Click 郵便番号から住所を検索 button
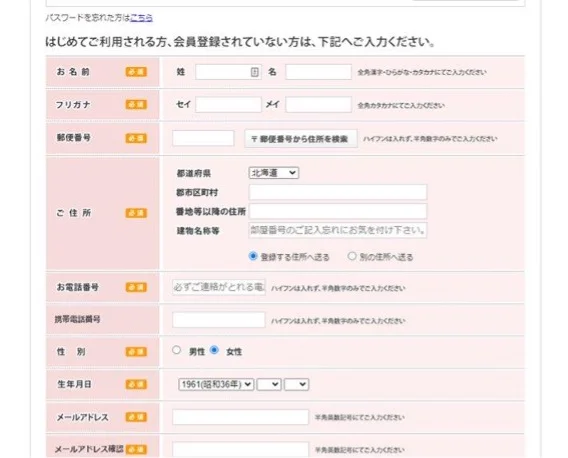 pos(301,139)
